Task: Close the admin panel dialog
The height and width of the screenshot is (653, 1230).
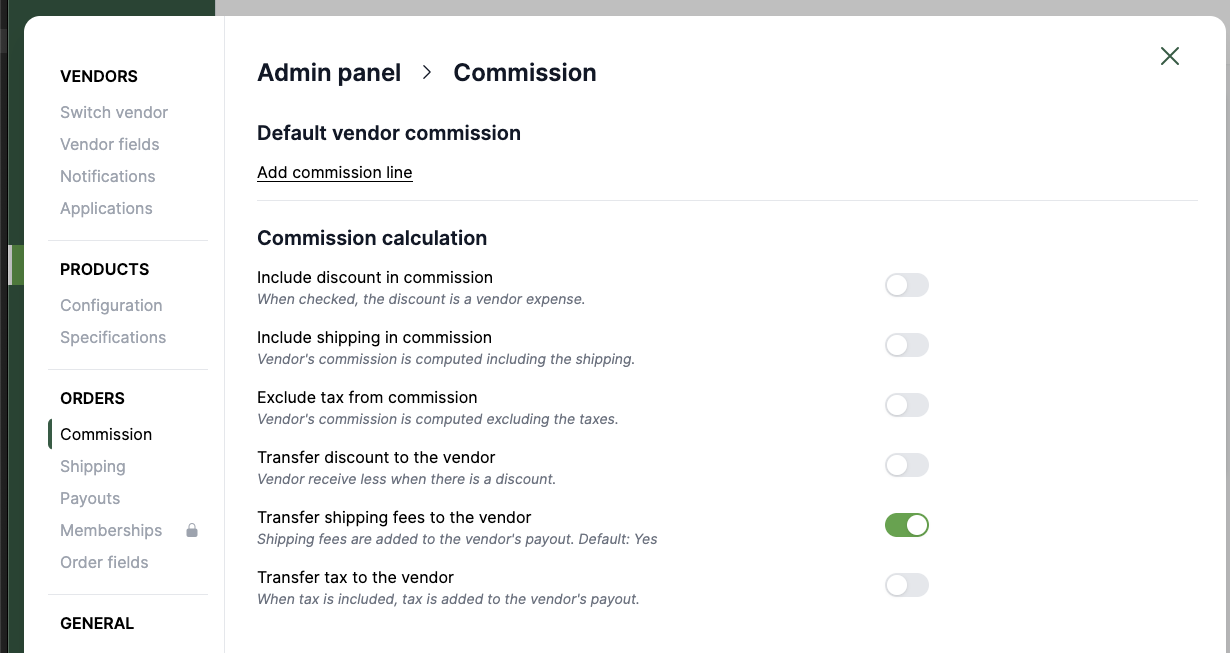Action: (x=1169, y=56)
